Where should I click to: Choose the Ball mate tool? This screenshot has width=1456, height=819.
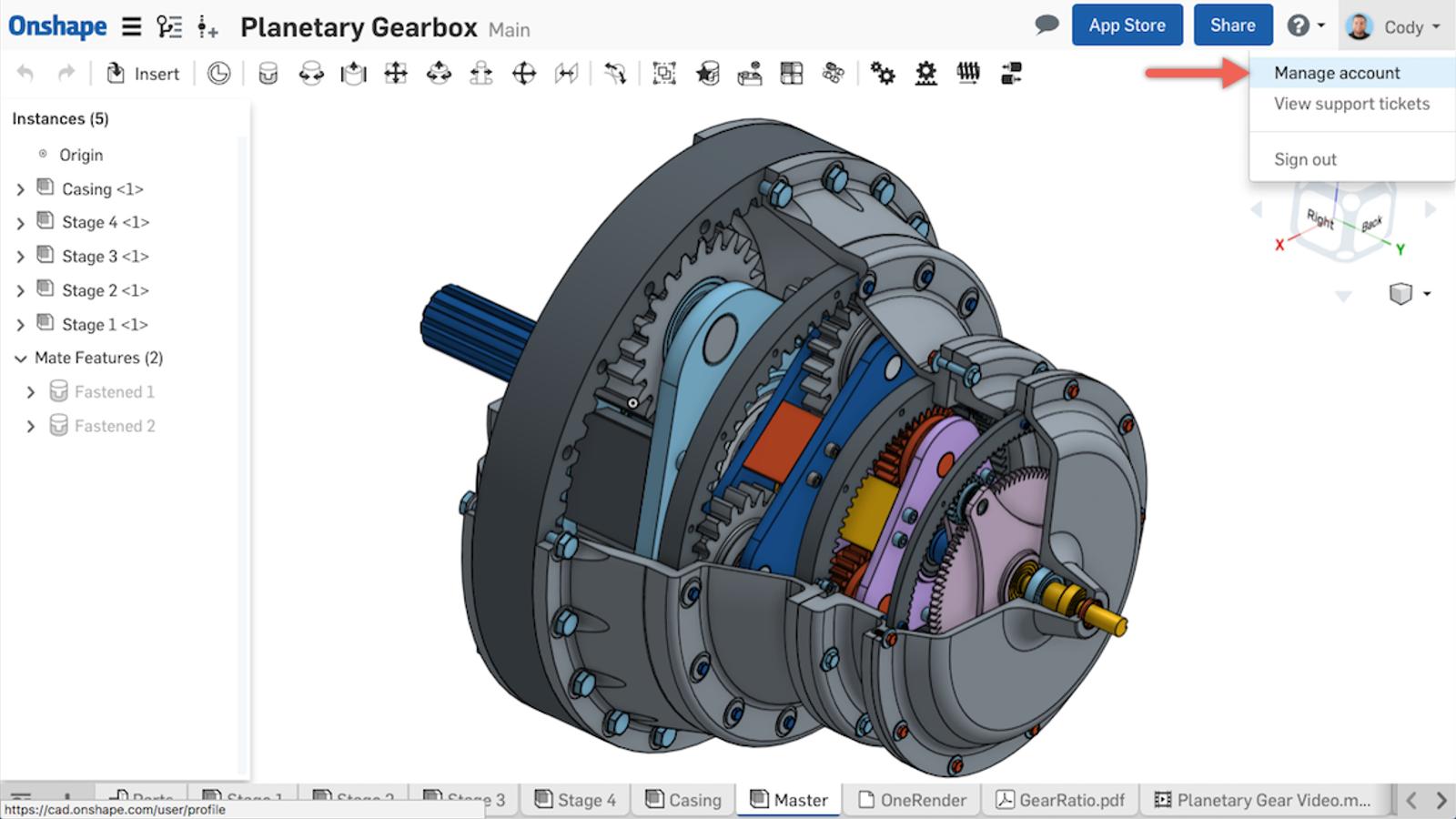point(524,74)
